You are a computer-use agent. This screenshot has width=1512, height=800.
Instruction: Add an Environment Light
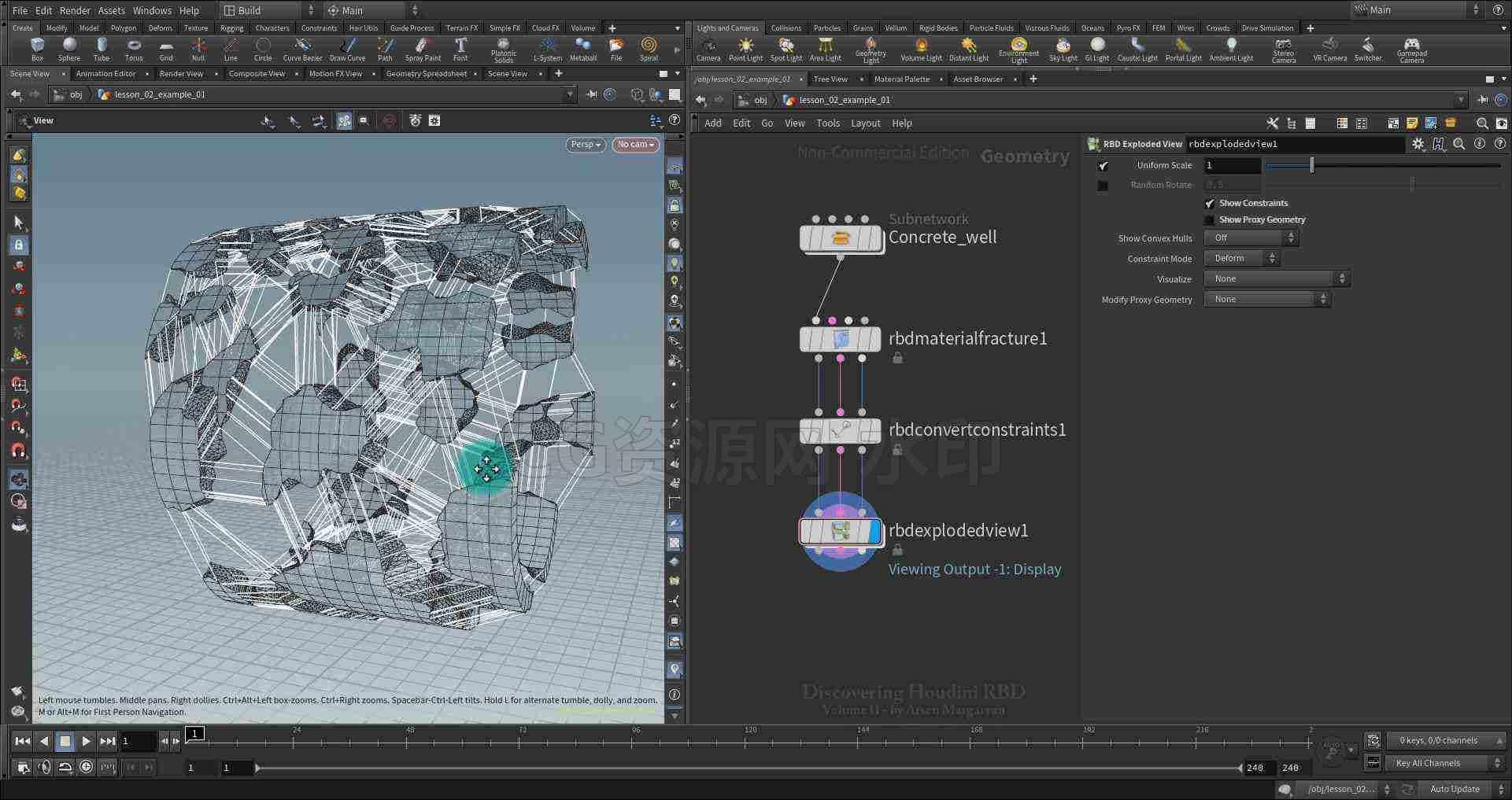pos(1018,50)
